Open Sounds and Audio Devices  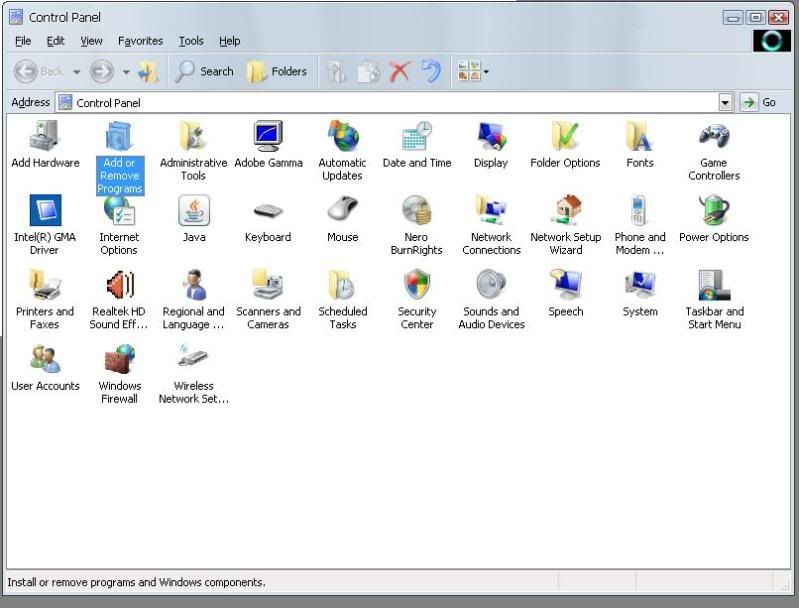coord(491,287)
